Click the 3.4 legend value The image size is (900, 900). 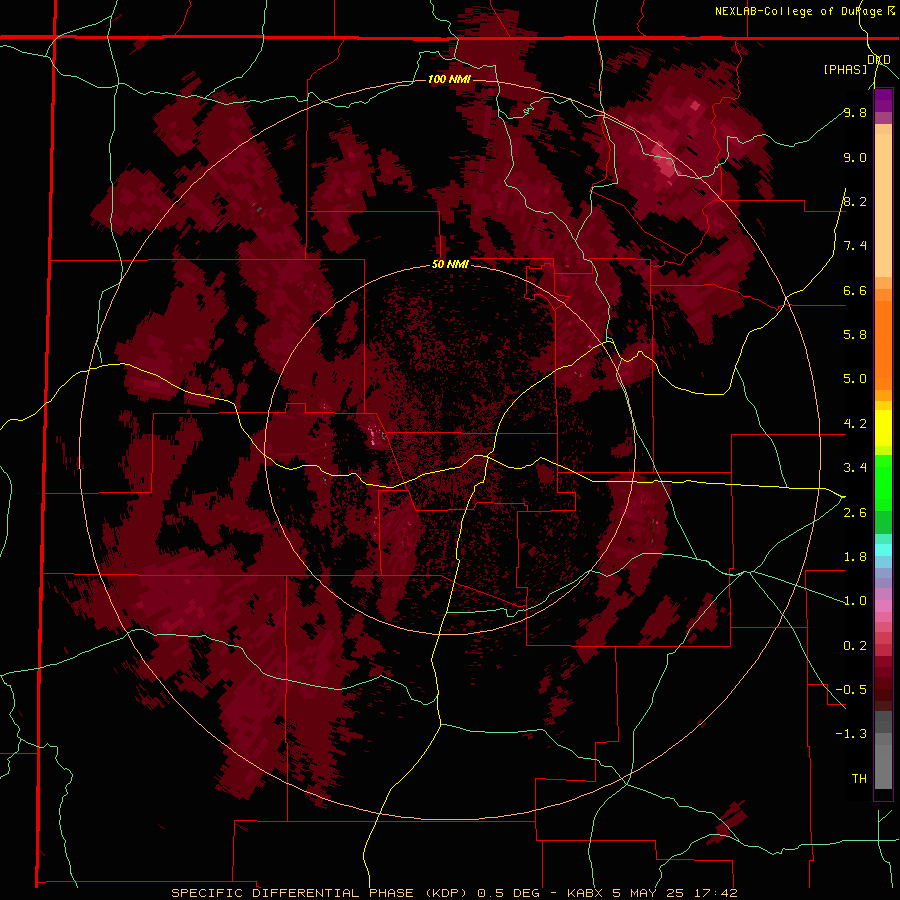pos(855,467)
